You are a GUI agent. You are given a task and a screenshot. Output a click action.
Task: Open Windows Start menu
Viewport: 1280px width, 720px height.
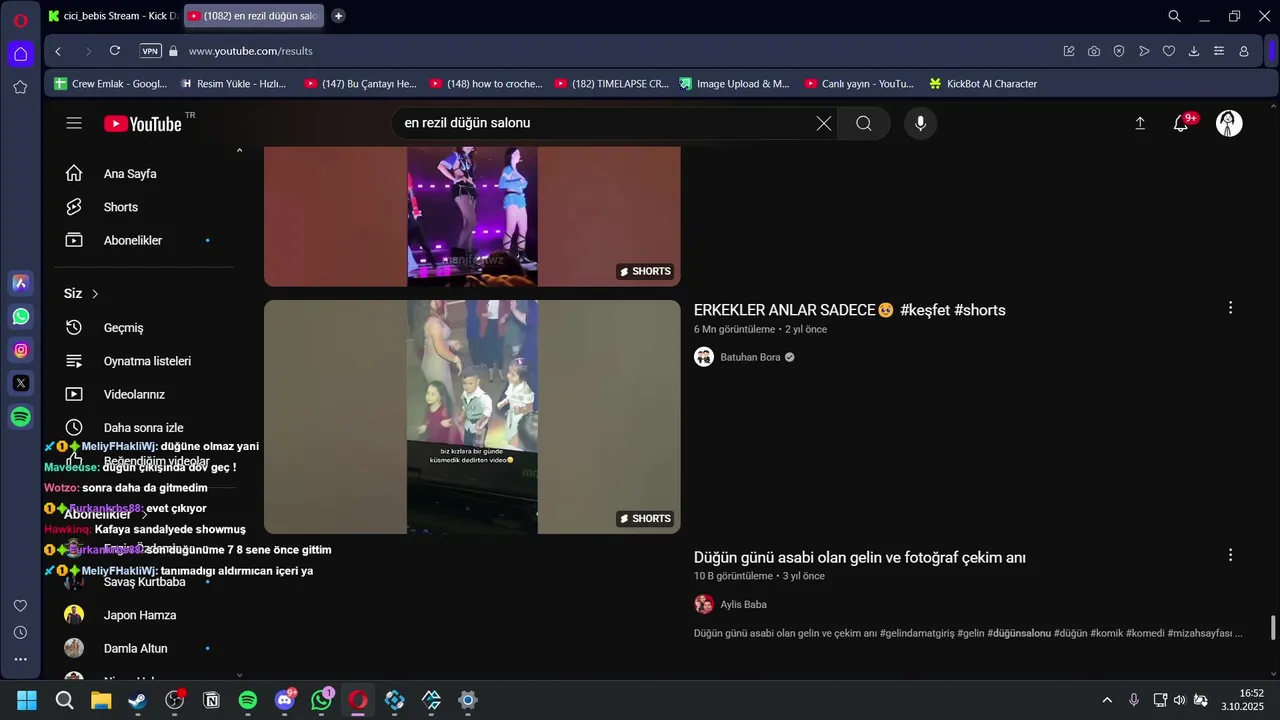(x=27, y=700)
